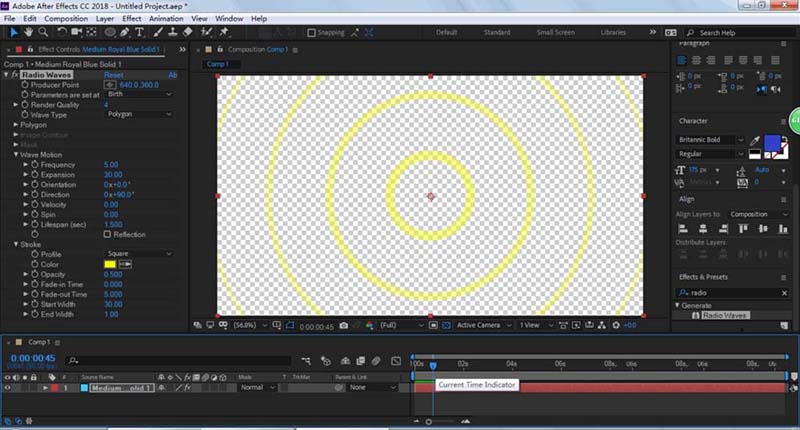Click Align Bottom icon in Align panel
The height and width of the screenshot is (430, 800).
coord(783,229)
